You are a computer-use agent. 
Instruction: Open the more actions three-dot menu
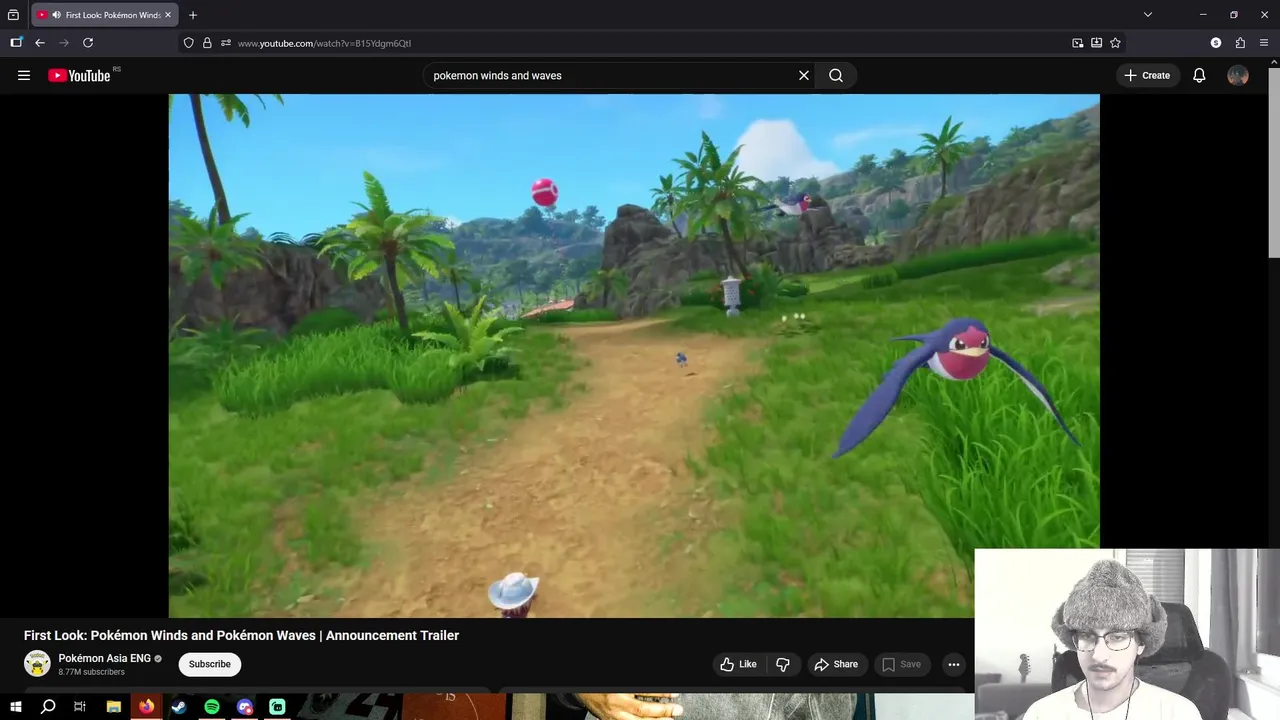[954, 664]
